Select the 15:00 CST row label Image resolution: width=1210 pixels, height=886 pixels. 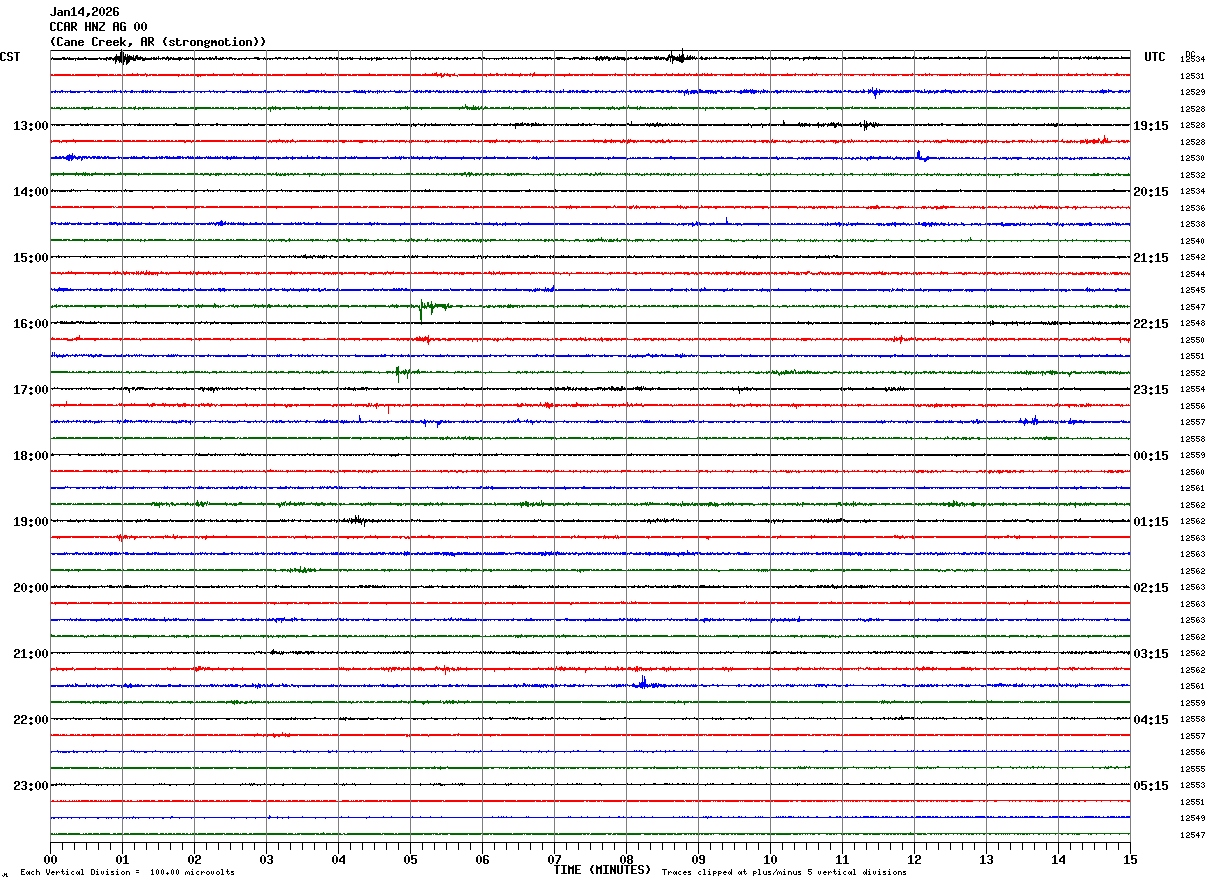click(x=31, y=258)
